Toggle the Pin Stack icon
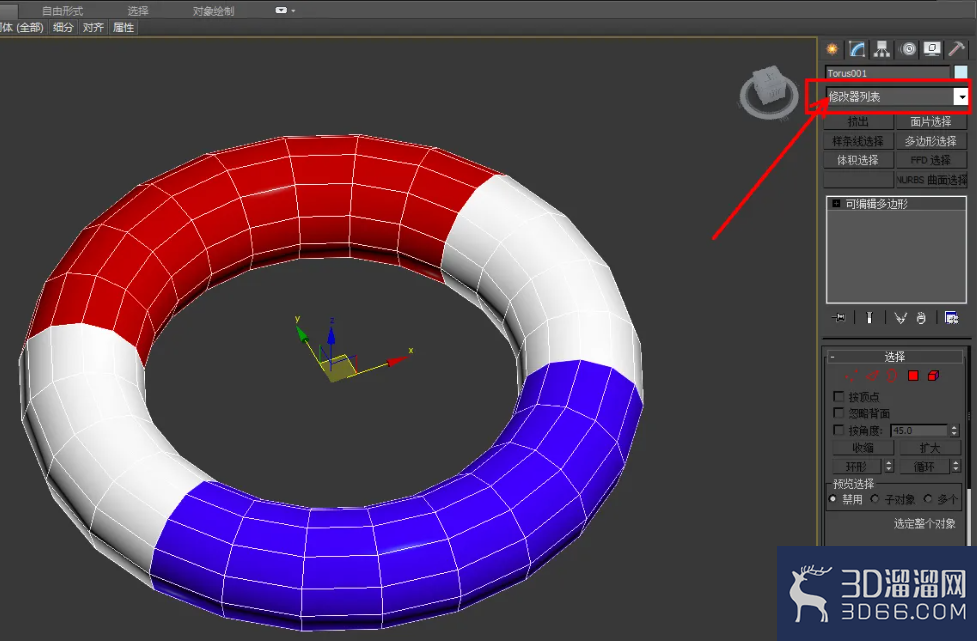 point(839,318)
